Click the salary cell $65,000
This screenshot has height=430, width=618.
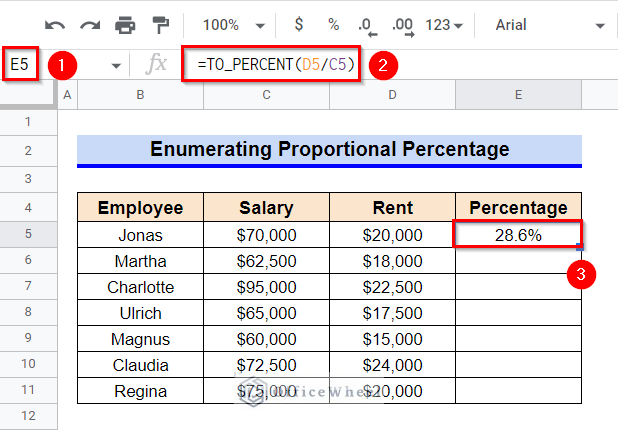point(266,313)
